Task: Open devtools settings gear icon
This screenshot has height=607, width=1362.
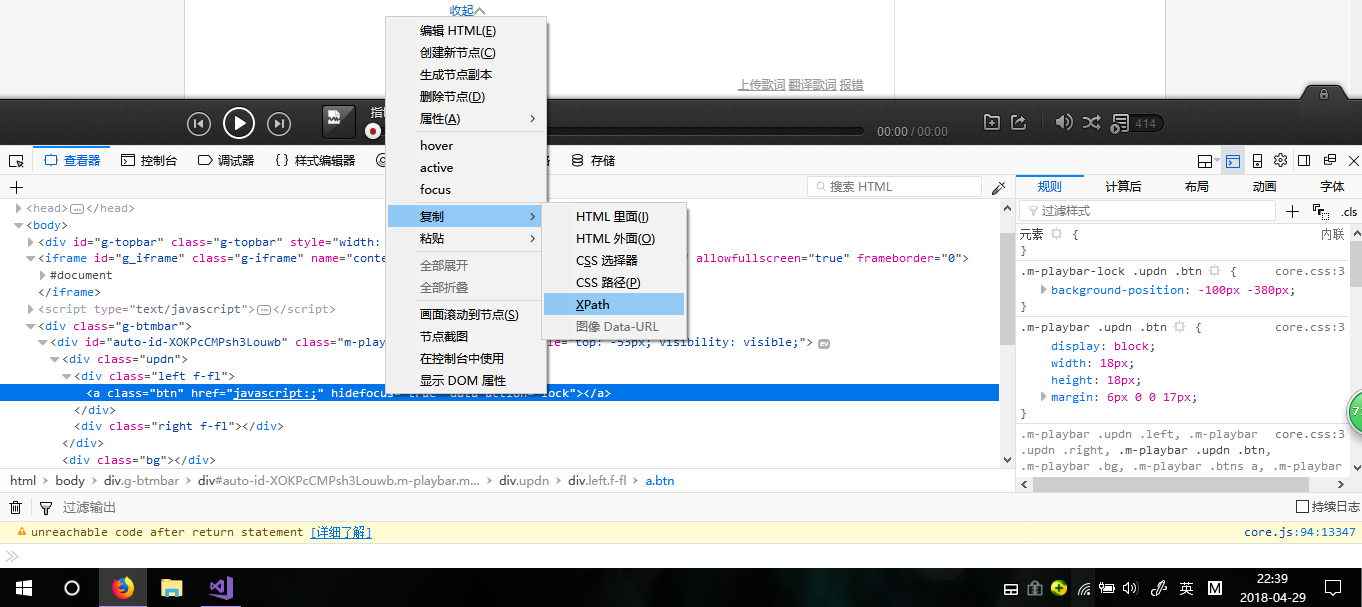Action: coord(1280,160)
